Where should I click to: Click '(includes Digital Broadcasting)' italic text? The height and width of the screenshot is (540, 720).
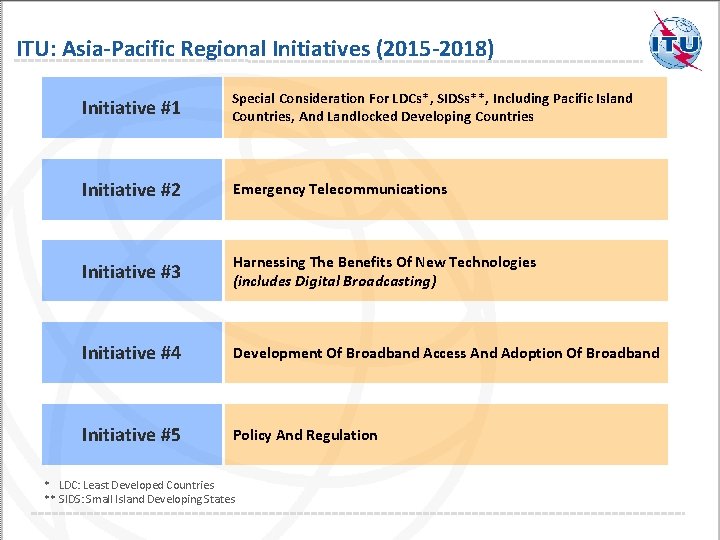pyautogui.click(x=334, y=281)
